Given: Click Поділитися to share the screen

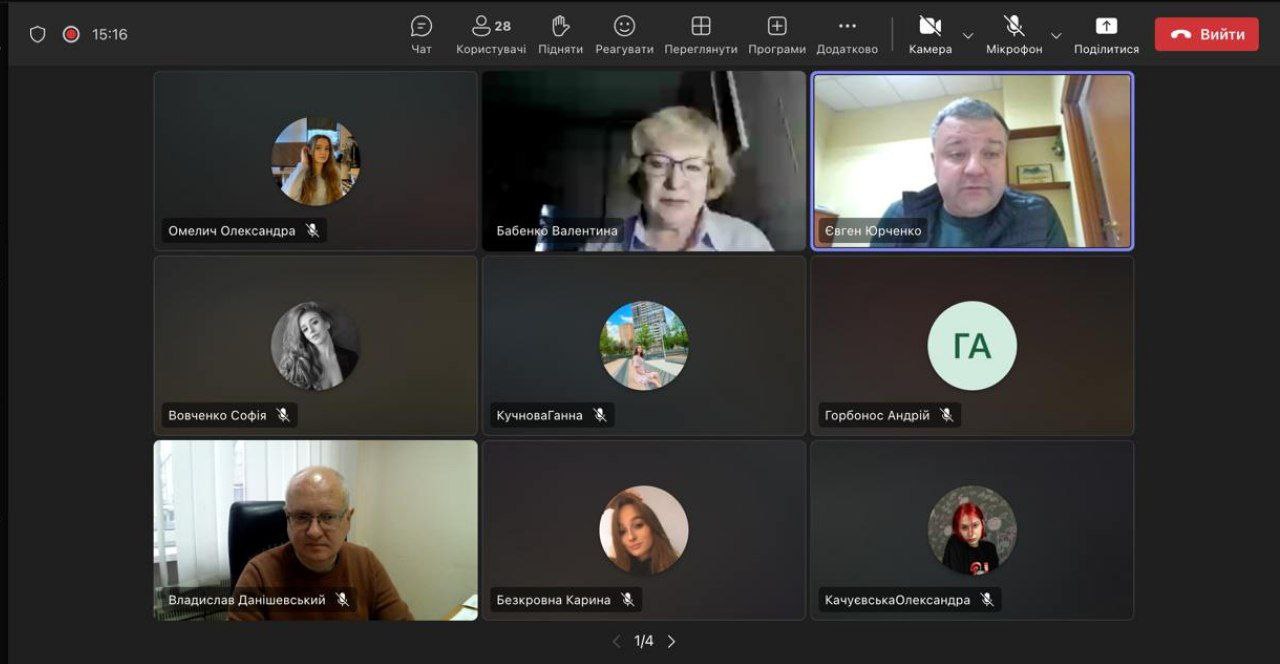Looking at the screenshot, I should tap(1106, 34).
